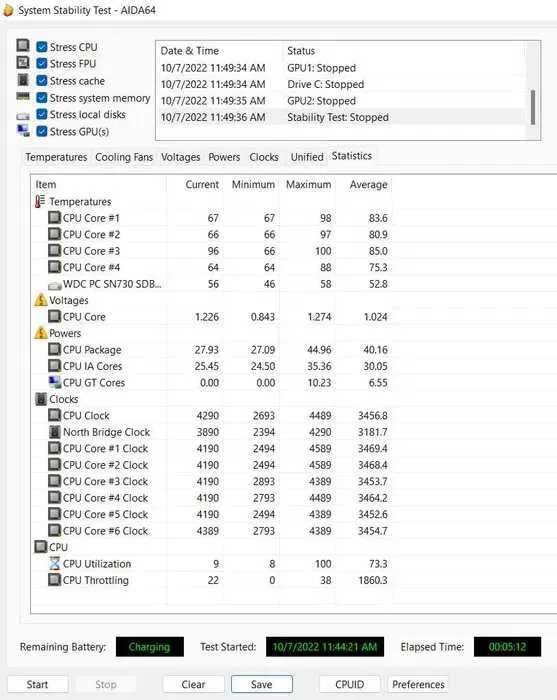Select the 'GPU1: Stopped' log entry
The image size is (557, 700).
click(341, 68)
